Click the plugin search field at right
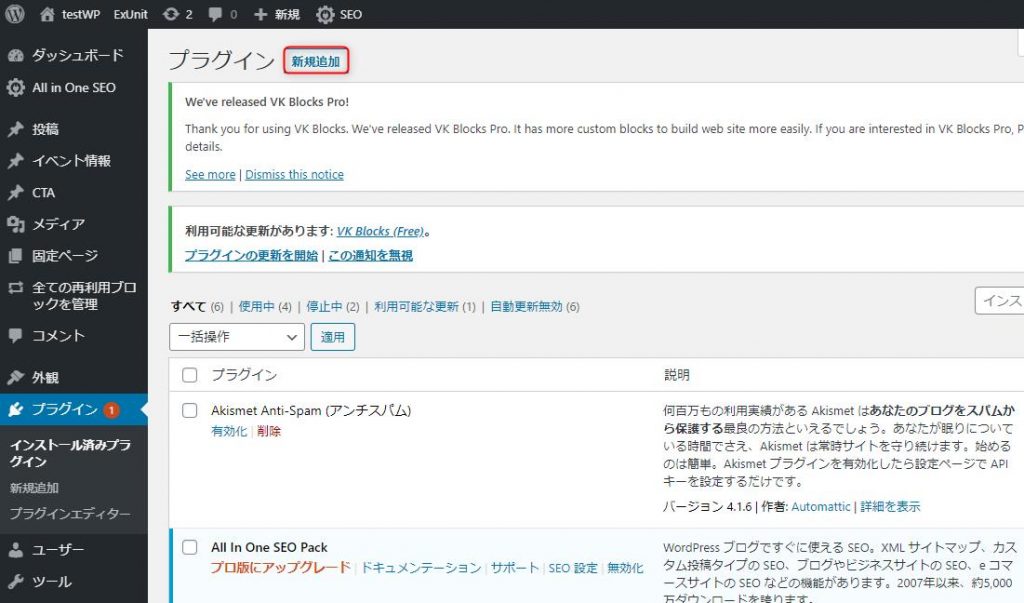The image size is (1024, 603). [999, 301]
